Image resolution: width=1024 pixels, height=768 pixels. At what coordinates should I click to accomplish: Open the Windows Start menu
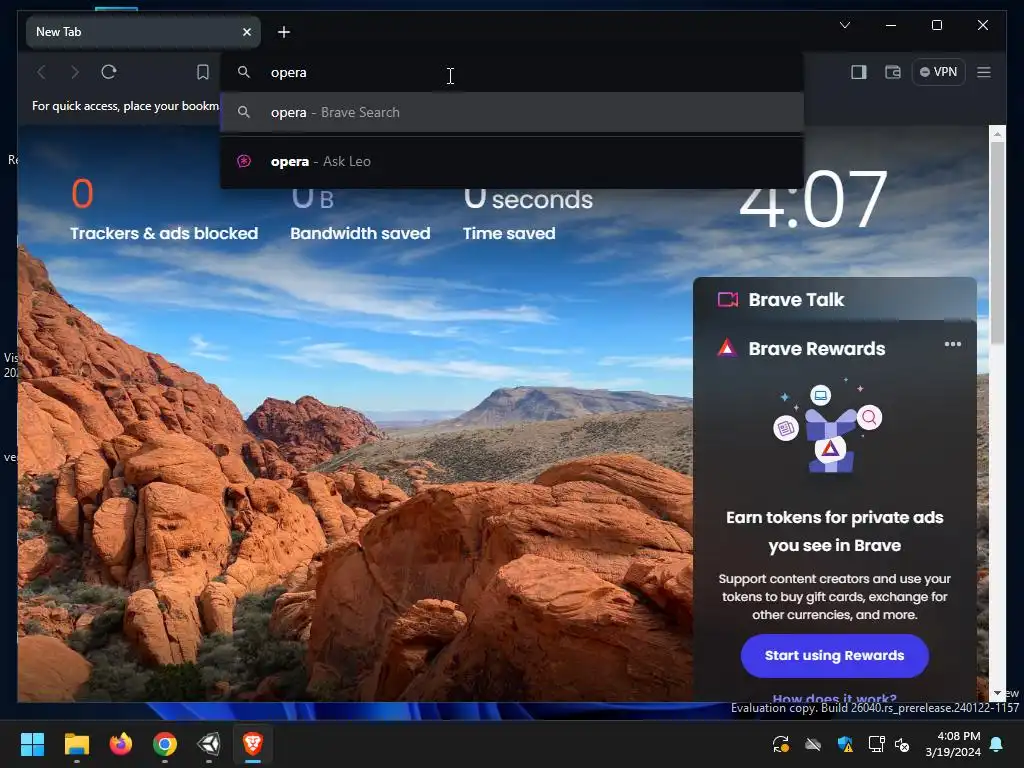coord(32,744)
